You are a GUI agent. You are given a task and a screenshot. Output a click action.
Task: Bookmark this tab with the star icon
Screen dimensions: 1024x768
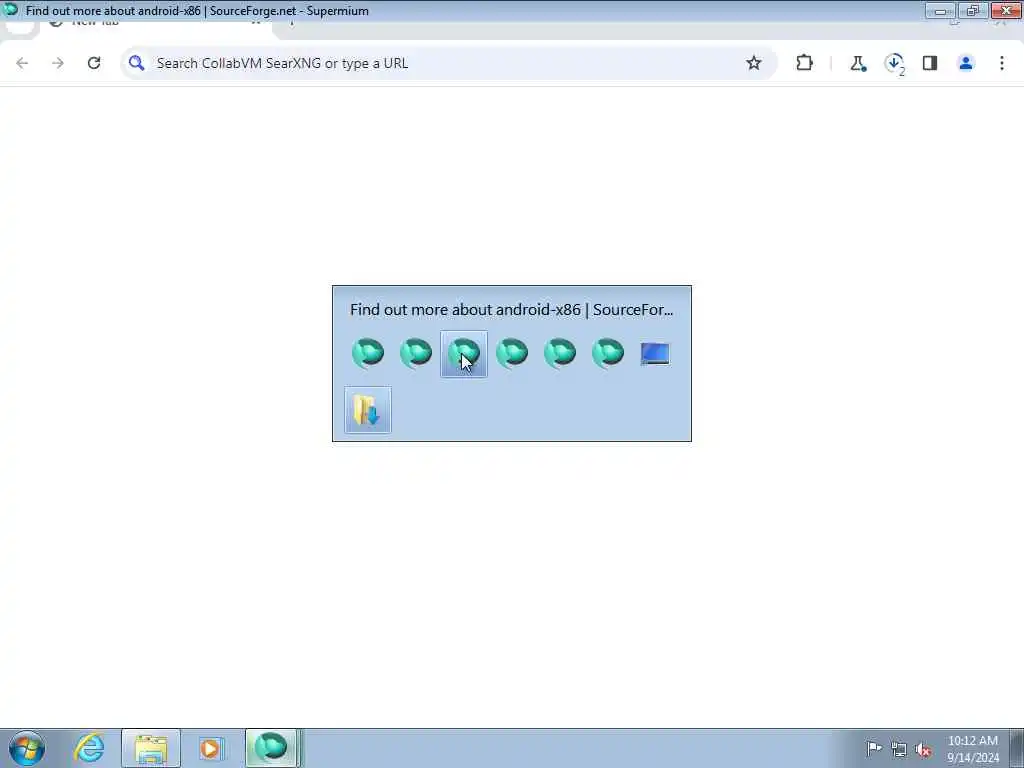coord(754,63)
